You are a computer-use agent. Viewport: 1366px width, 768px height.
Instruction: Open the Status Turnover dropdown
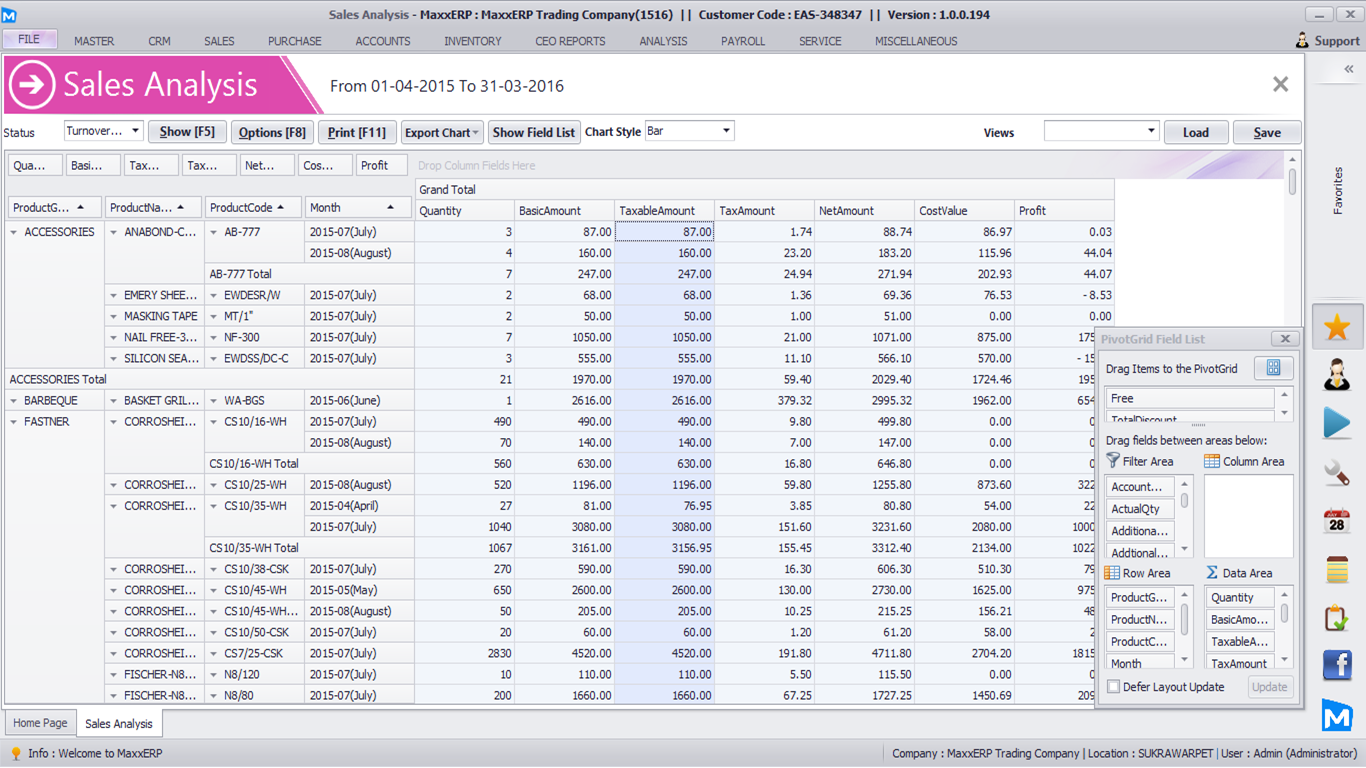(135, 131)
